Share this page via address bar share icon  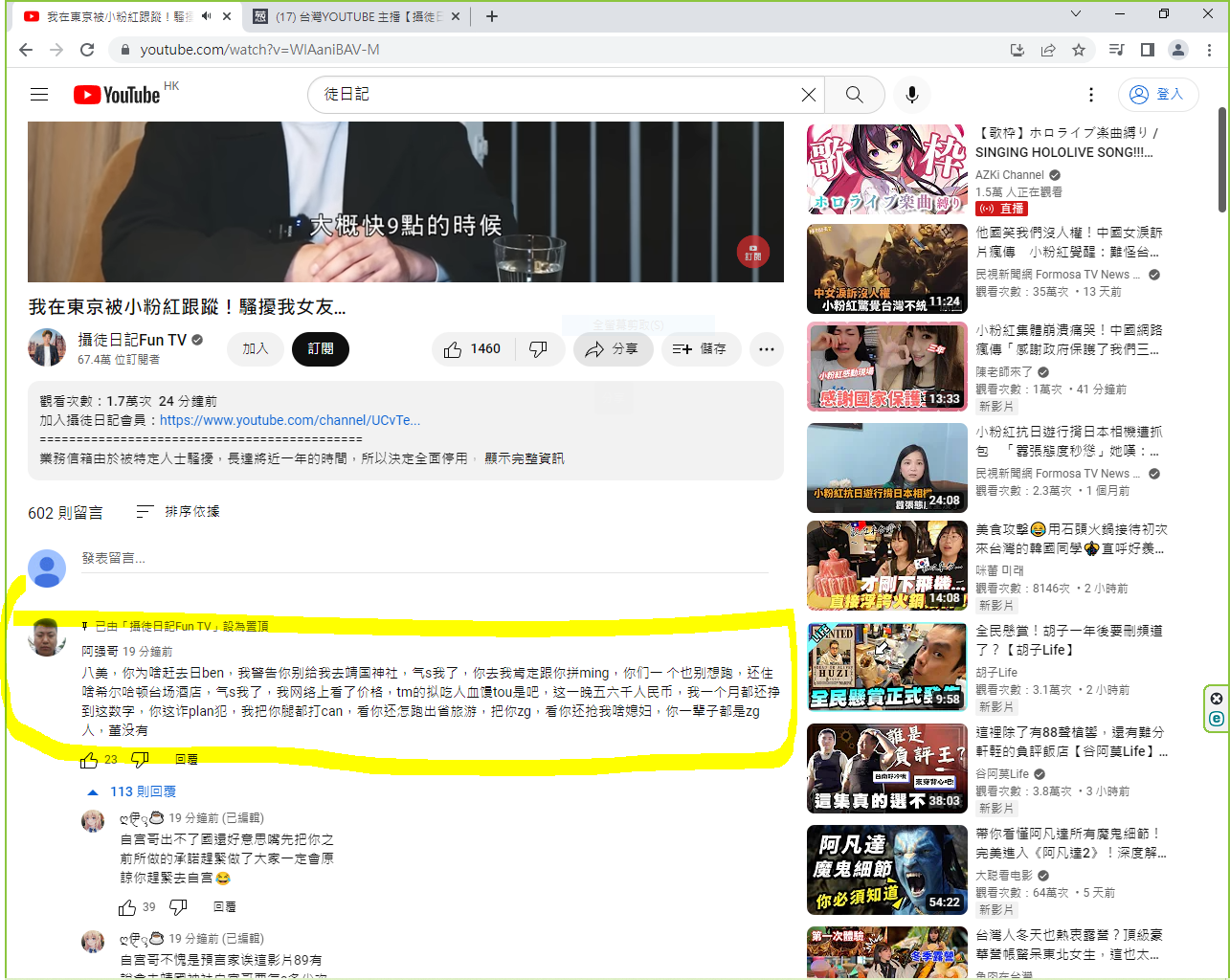pyautogui.click(x=1048, y=50)
